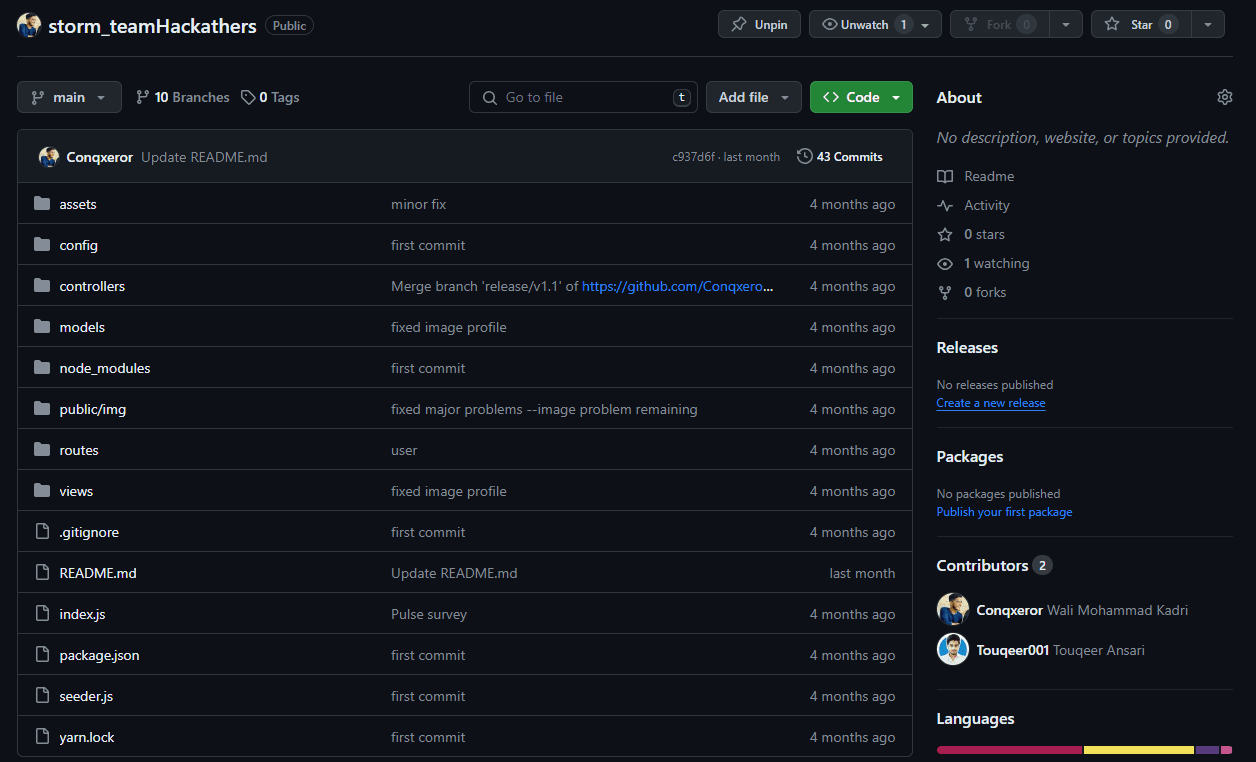Open the storm_teamHackathers repository title link
Image resolution: width=1256 pixels, height=762 pixels.
[x=152, y=26]
